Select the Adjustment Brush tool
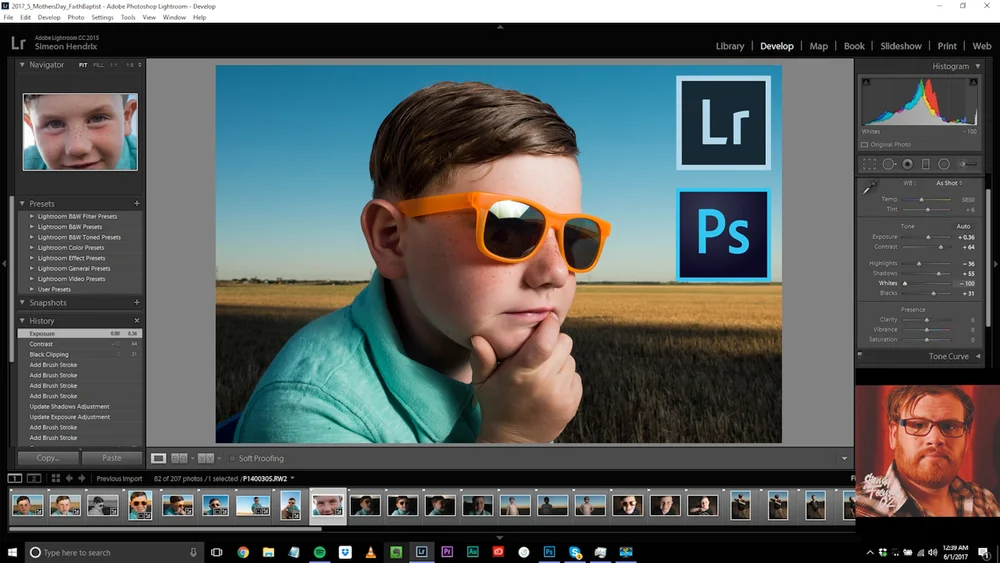The height and width of the screenshot is (563, 1000). pyautogui.click(x=967, y=164)
